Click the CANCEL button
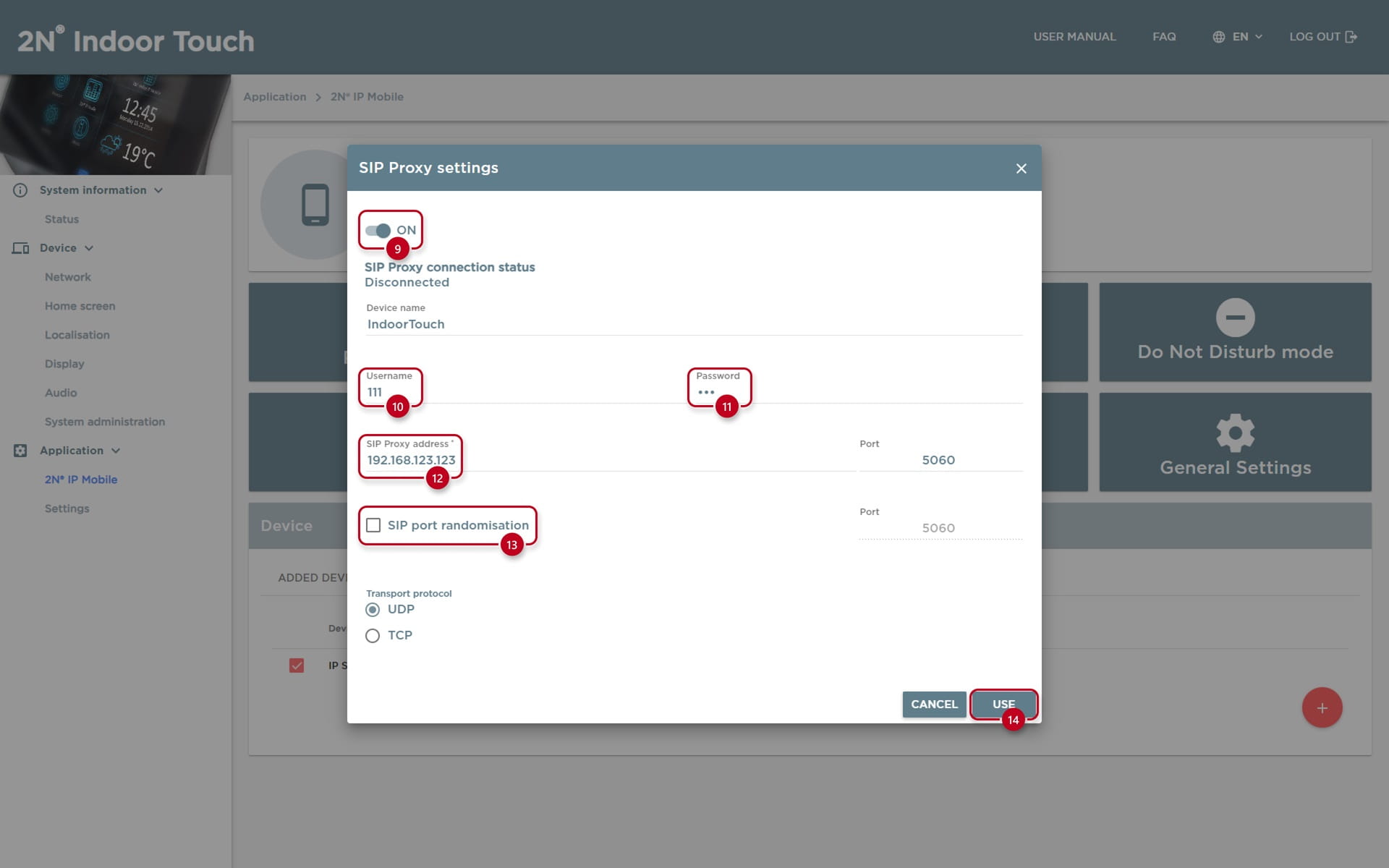The image size is (1389, 868). 934,705
